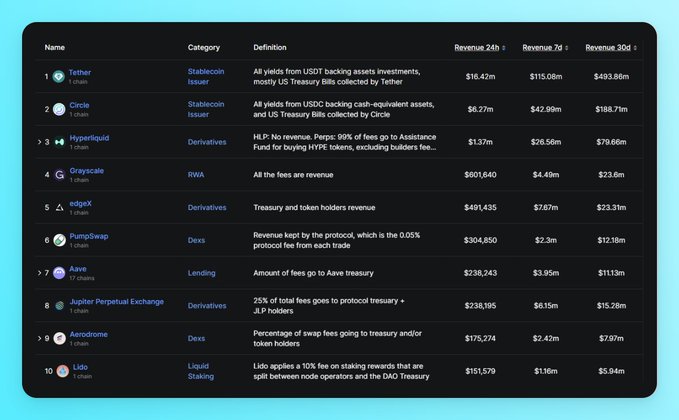This screenshot has height=420, width=679.
Task: Expand the Aave row chevron
Action: click(x=39, y=273)
